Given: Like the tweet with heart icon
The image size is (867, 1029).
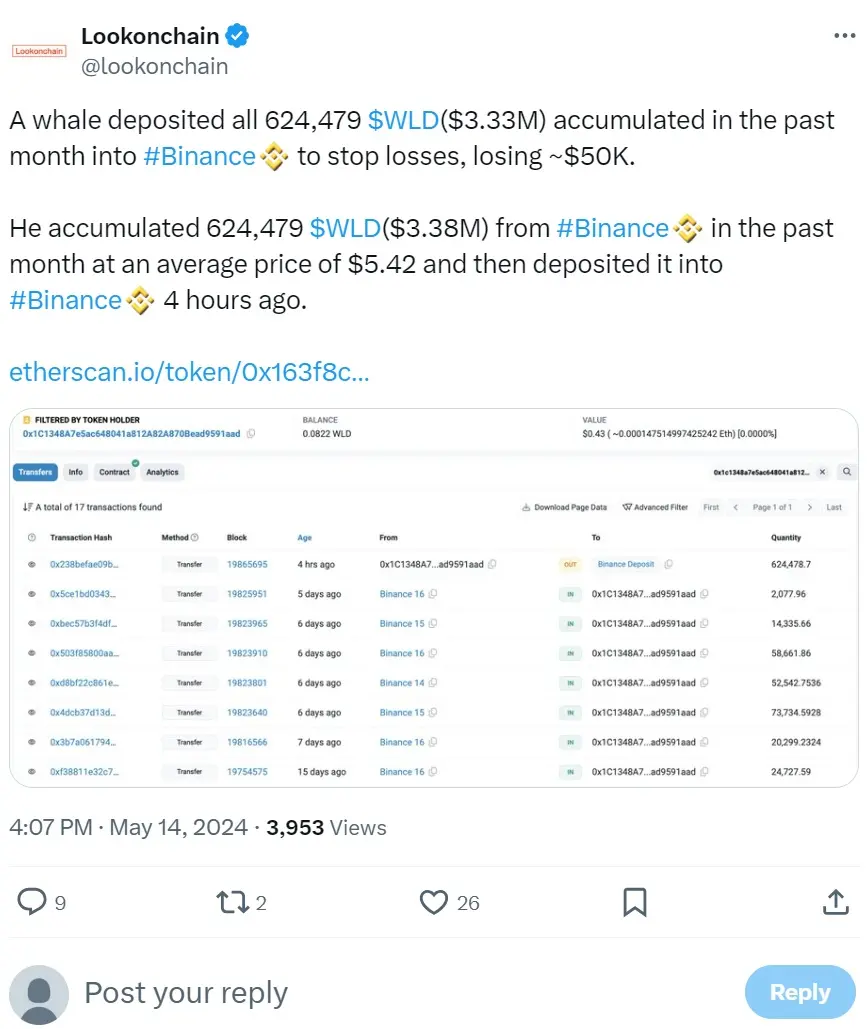Looking at the screenshot, I should point(433,902).
